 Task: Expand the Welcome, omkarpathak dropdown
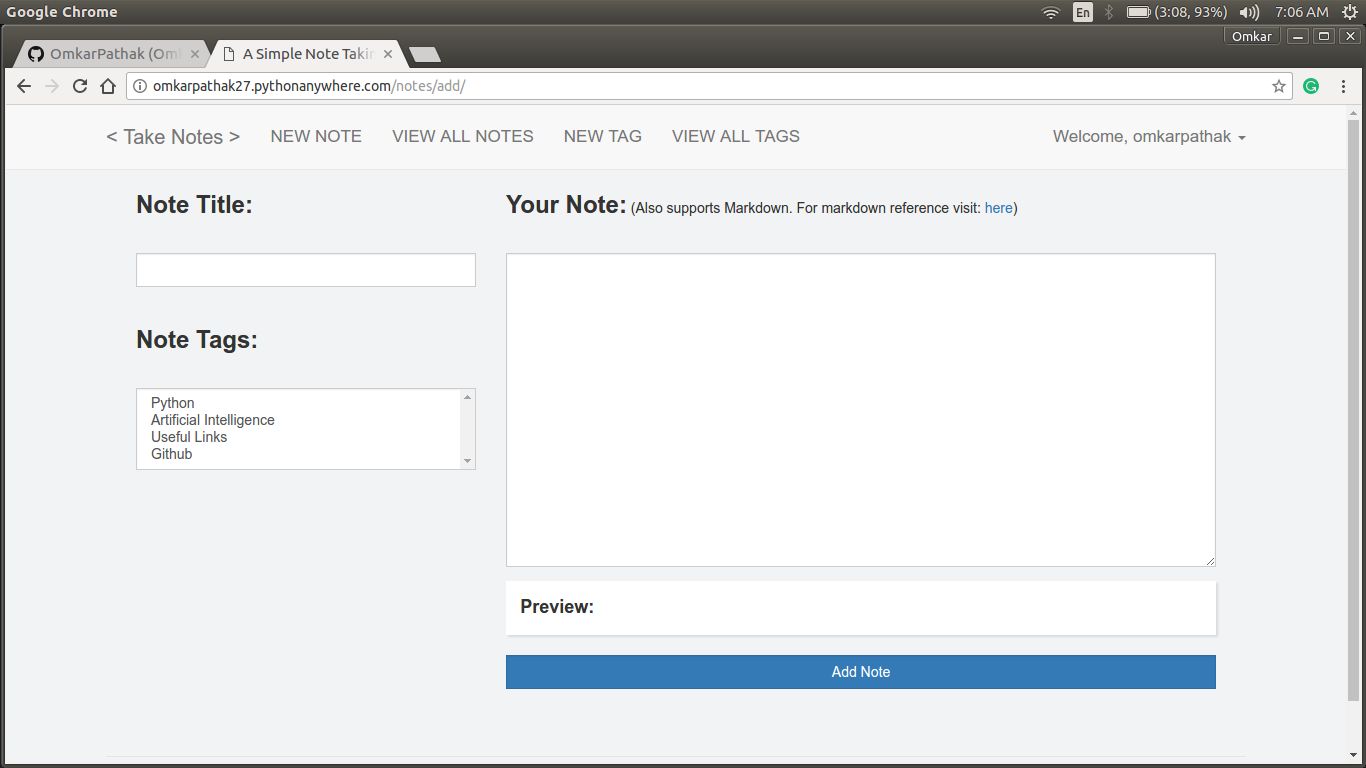[1149, 137]
